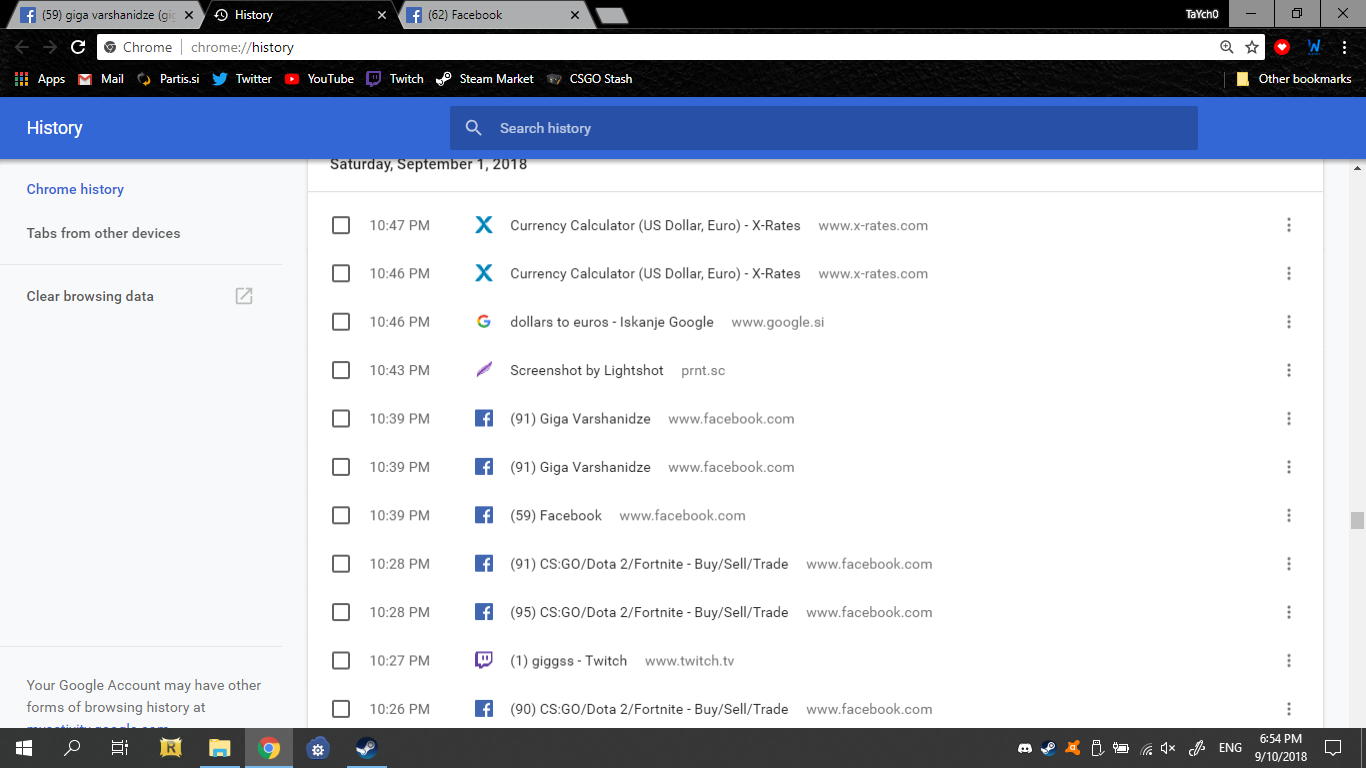
Task: Reload the page with the refresh icon
Action: click(78, 47)
